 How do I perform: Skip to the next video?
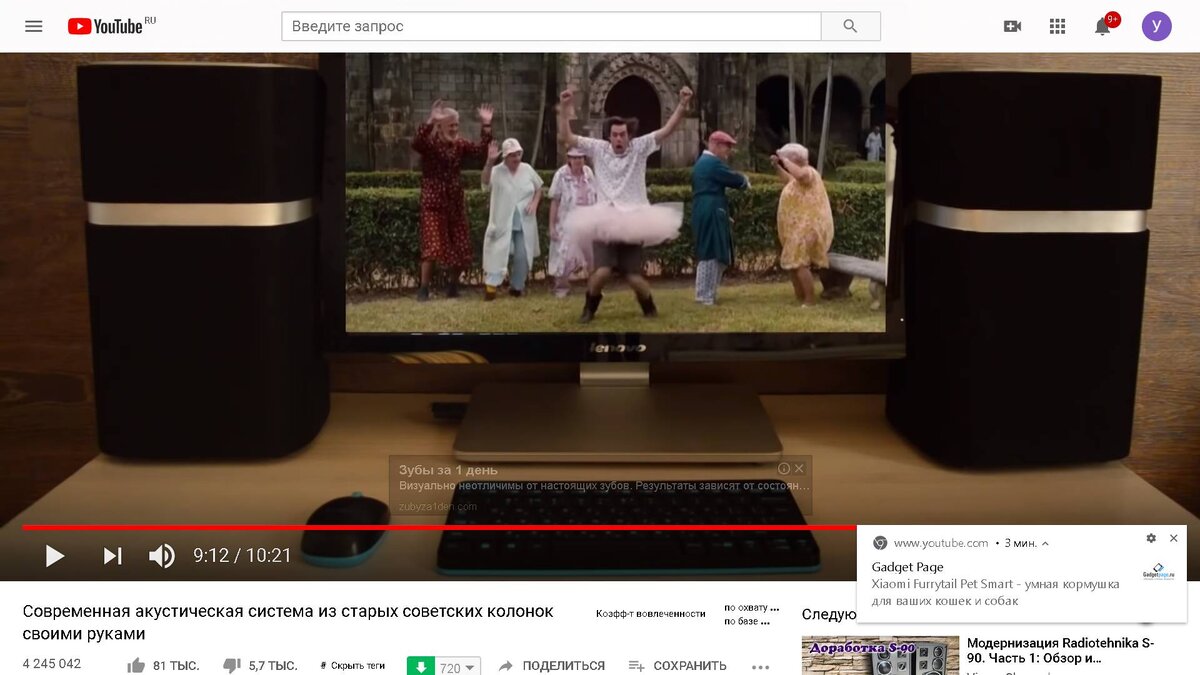click(x=112, y=556)
